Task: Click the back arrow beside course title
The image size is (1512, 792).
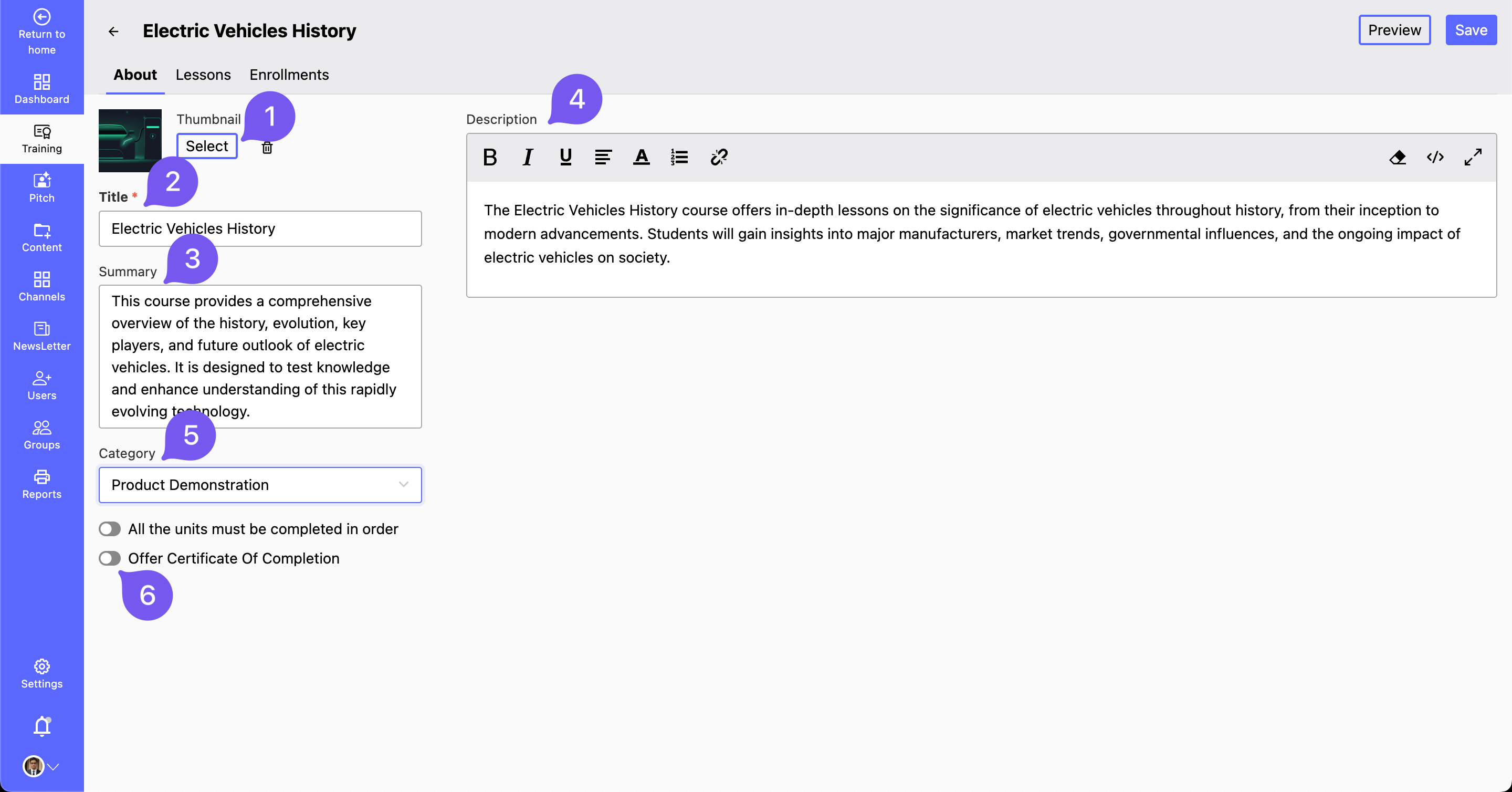Action: pyautogui.click(x=113, y=31)
